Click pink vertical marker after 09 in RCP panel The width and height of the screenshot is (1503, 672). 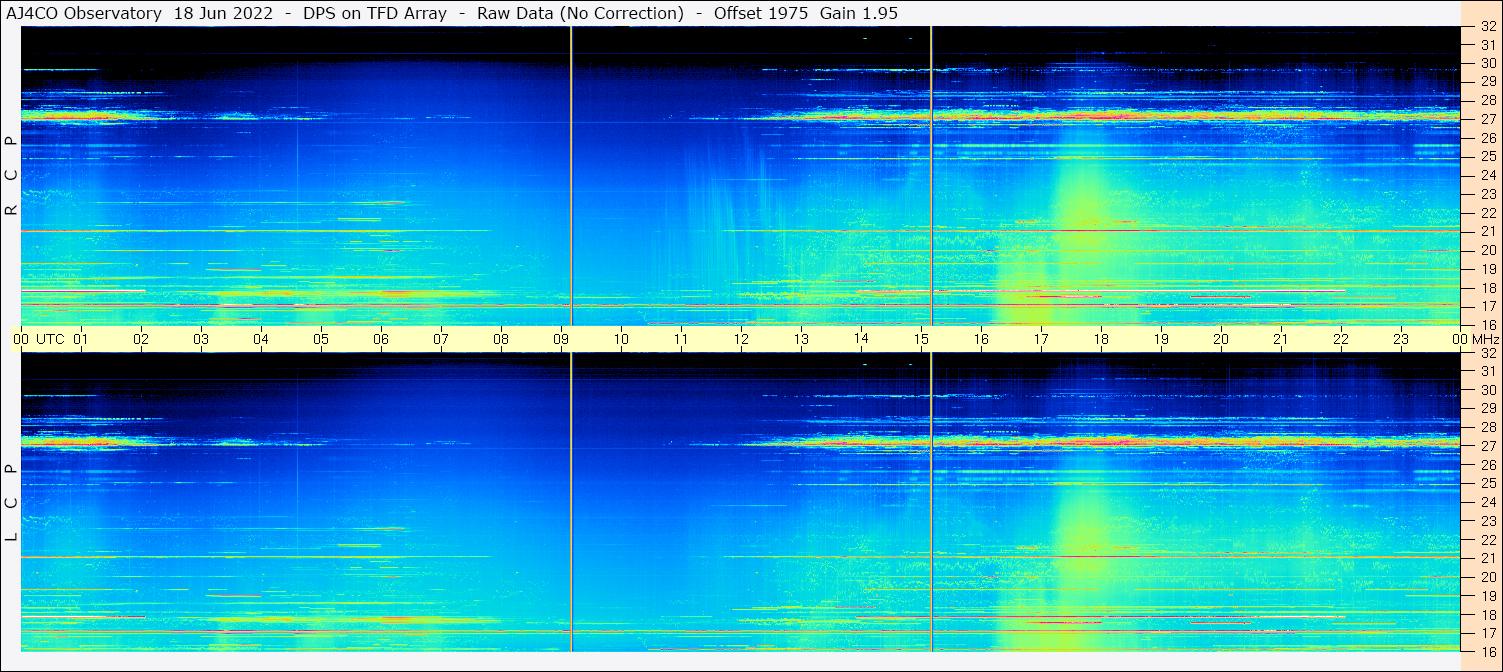(571, 176)
